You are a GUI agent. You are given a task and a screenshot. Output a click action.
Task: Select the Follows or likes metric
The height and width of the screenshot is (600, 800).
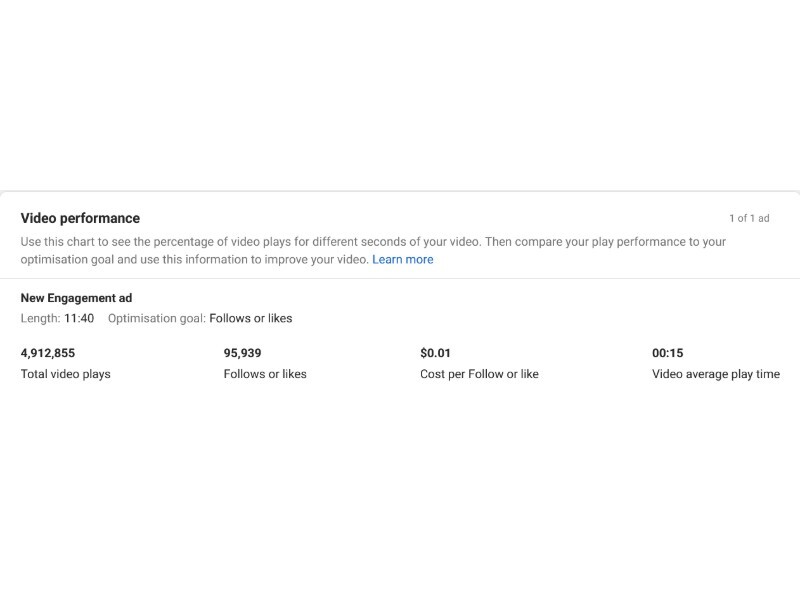265,373
